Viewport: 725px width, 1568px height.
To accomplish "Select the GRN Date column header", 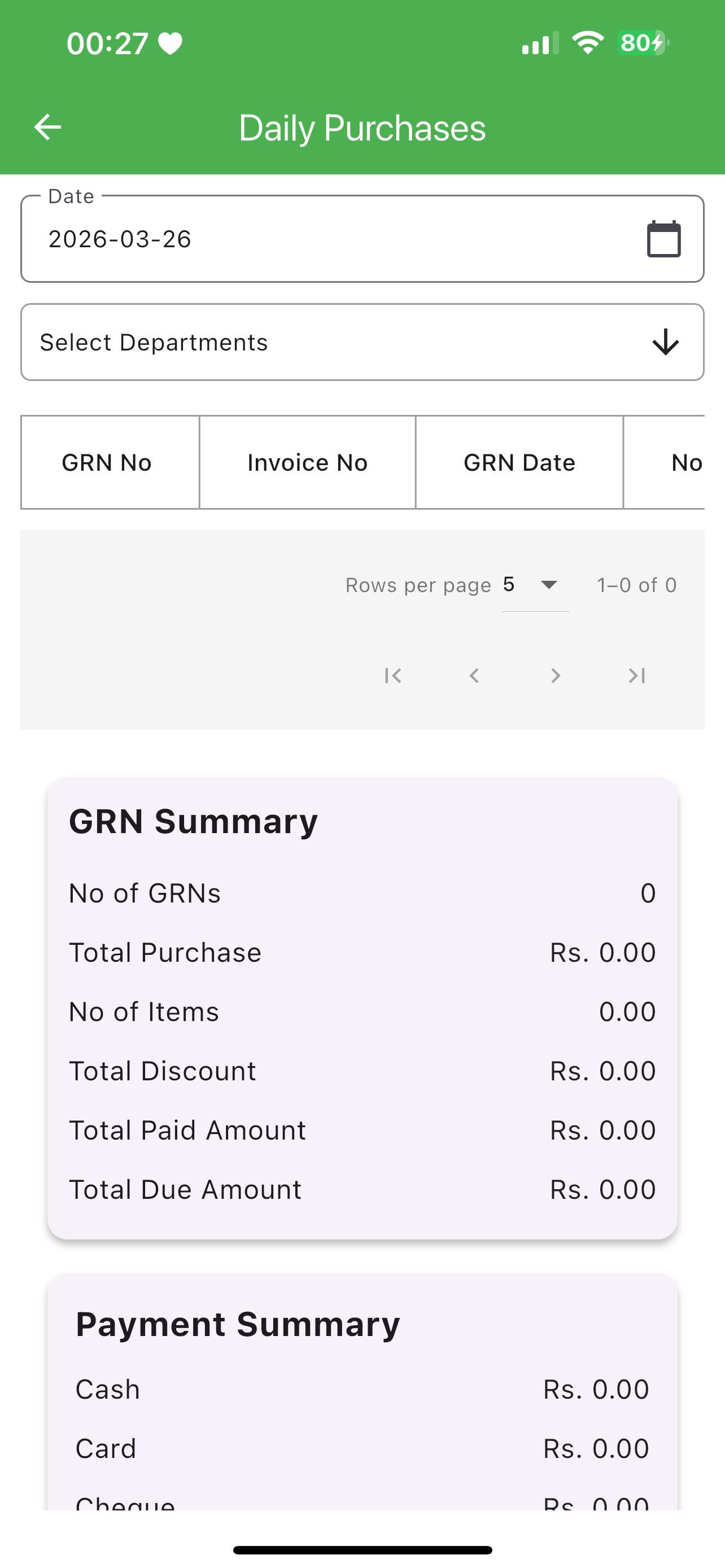I will point(519,463).
